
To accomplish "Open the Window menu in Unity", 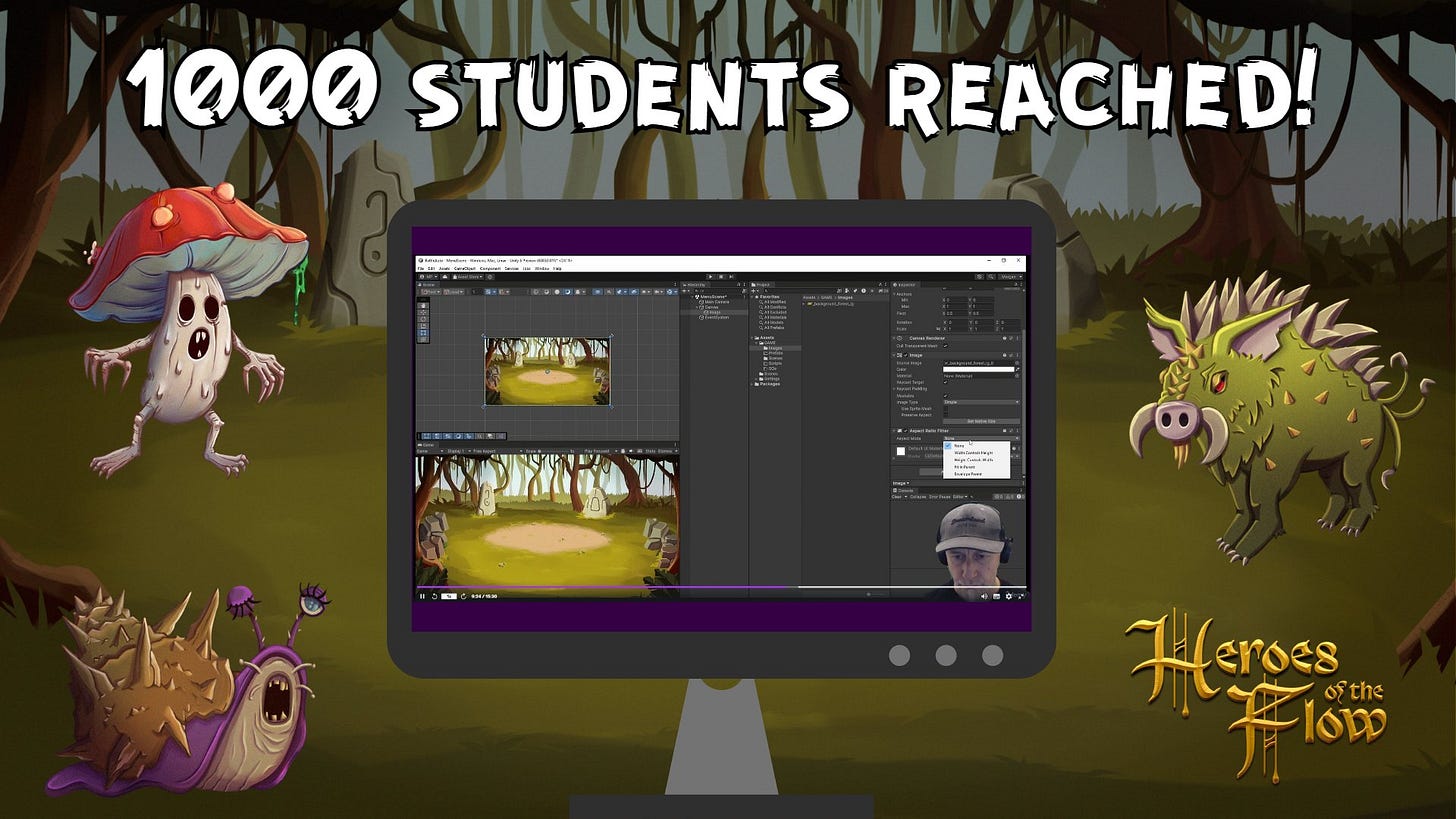I will point(542,268).
